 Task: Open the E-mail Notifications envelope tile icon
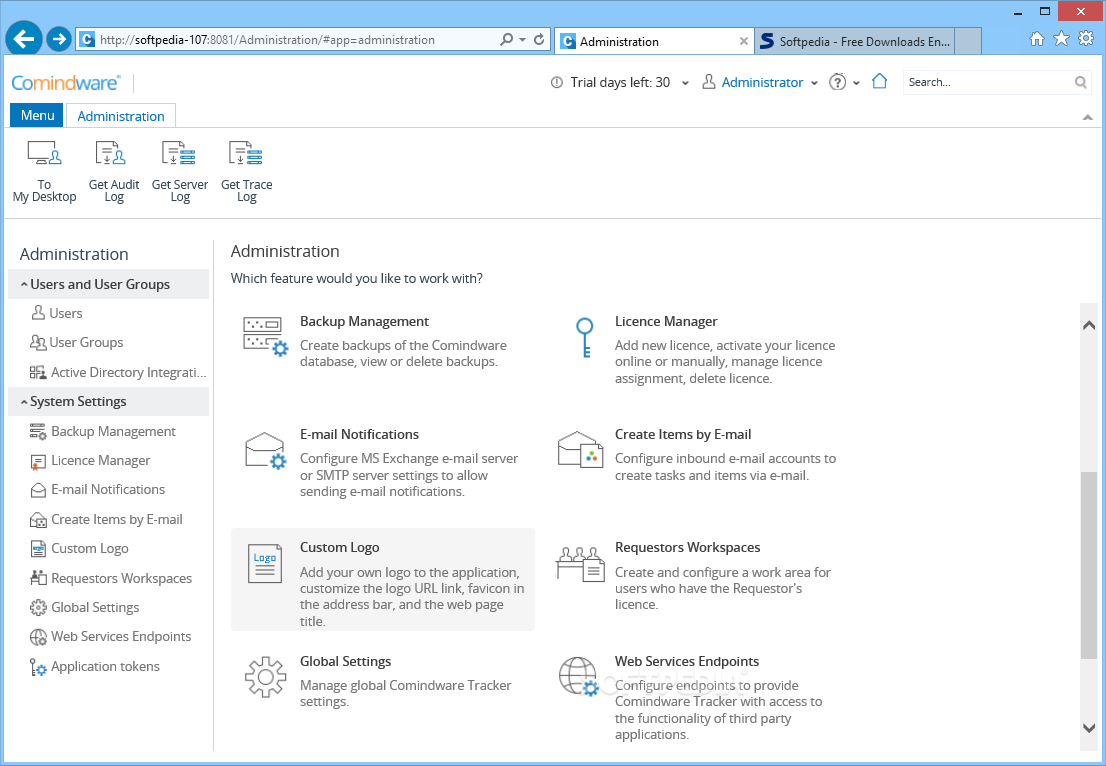pos(265,450)
